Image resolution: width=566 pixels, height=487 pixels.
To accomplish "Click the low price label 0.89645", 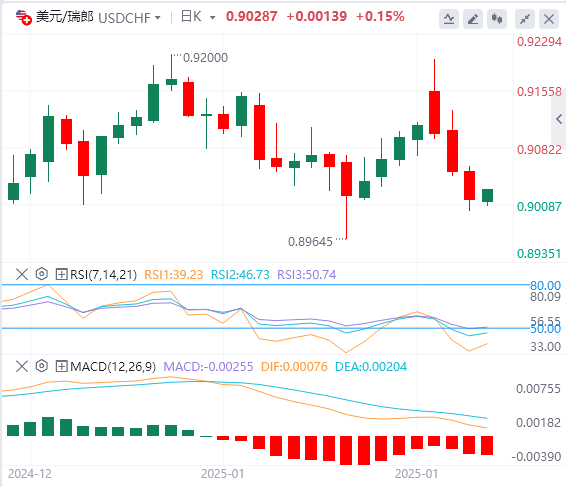I will 310,242.
